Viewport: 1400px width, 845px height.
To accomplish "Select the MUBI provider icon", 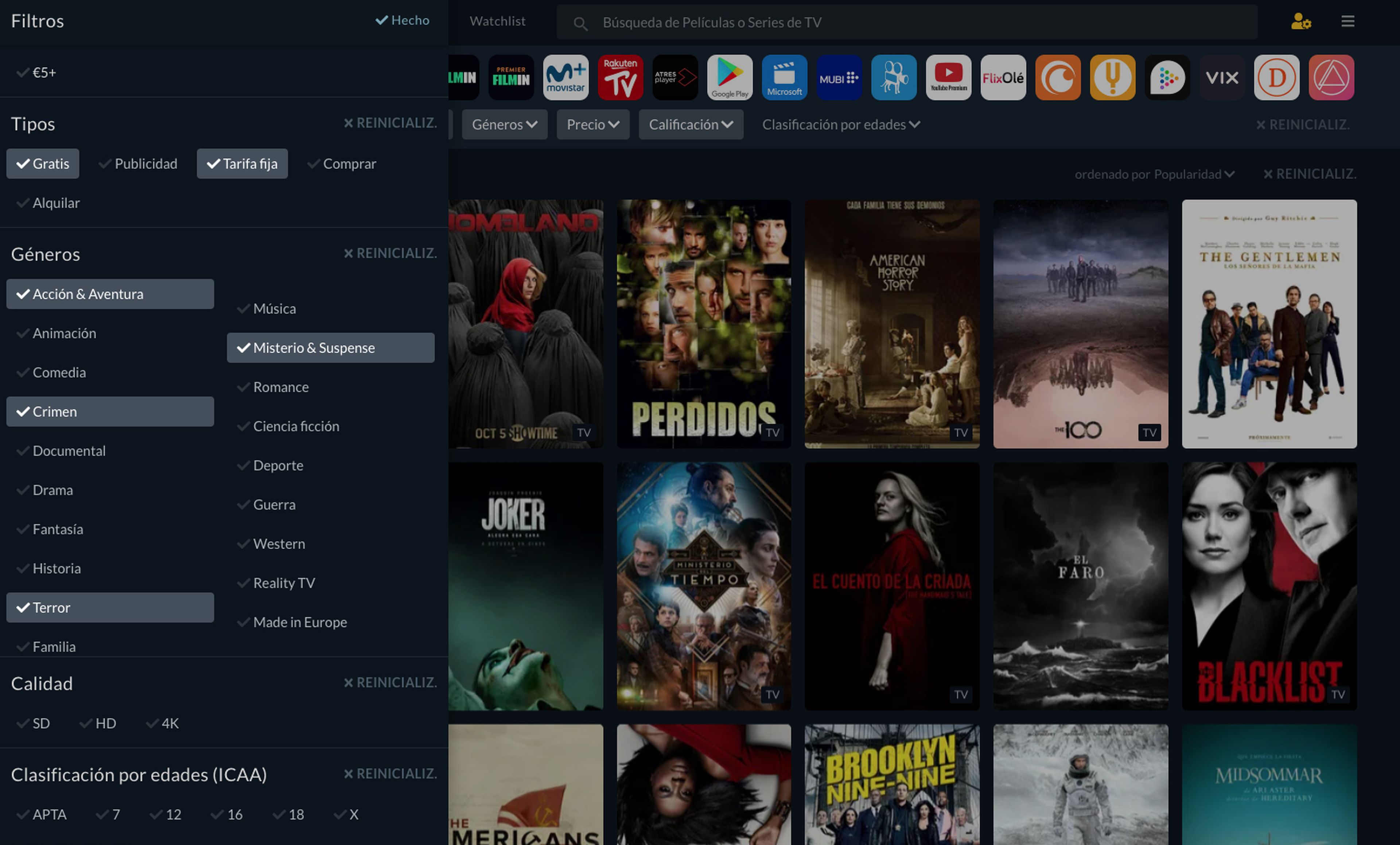I will click(839, 77).
